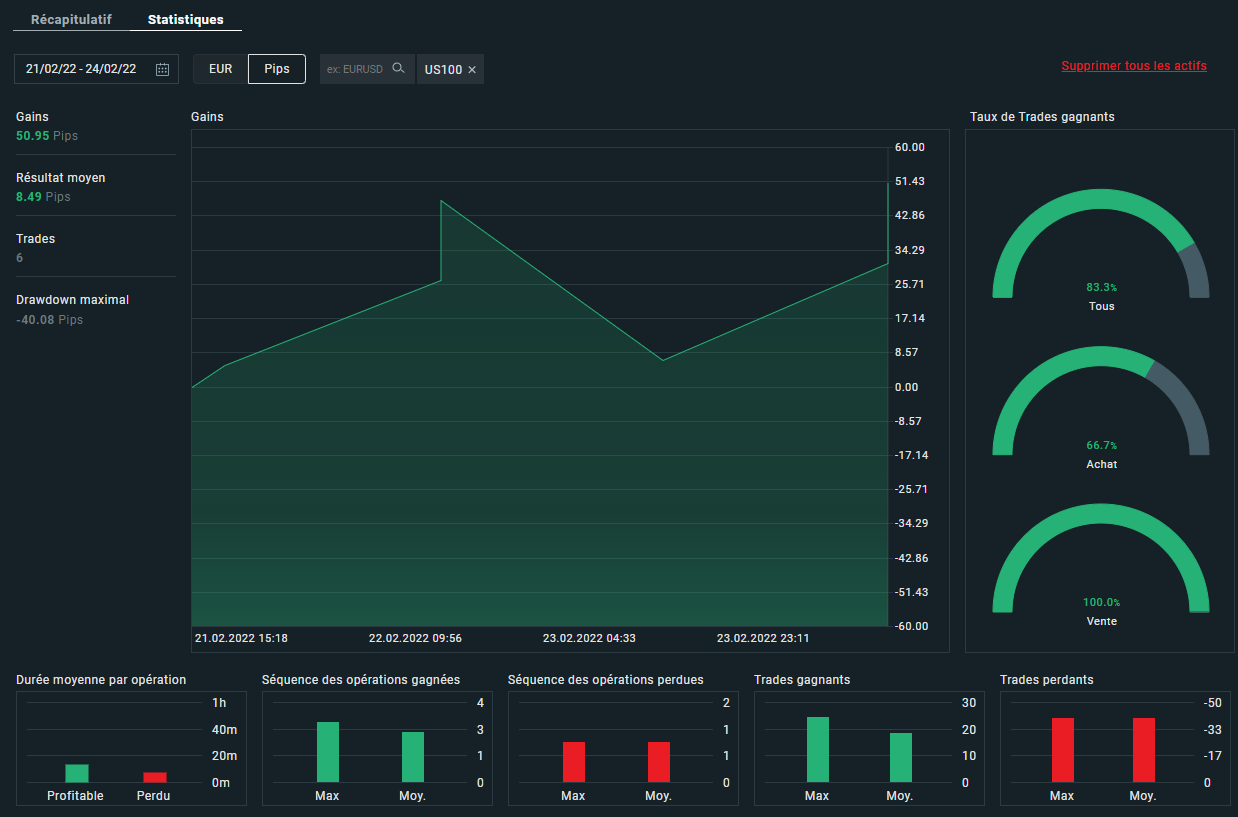The image size is (1238, 817).
Task: Toggle units to EUR
Action: [220, 69]
